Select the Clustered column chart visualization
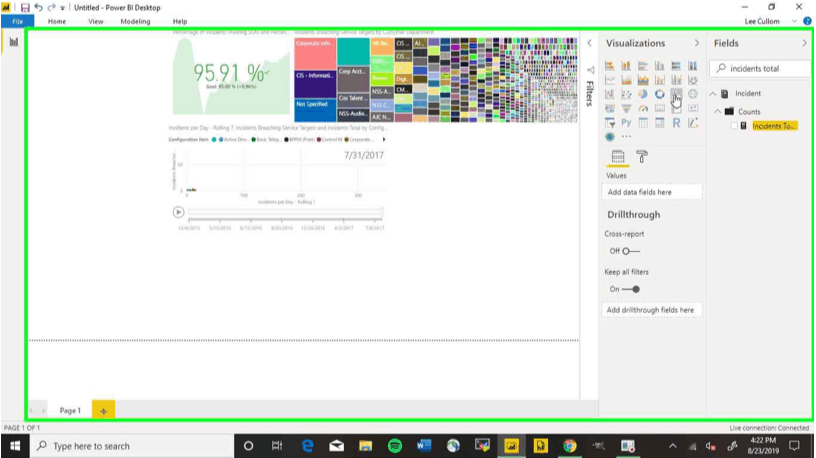 (659, 66)
